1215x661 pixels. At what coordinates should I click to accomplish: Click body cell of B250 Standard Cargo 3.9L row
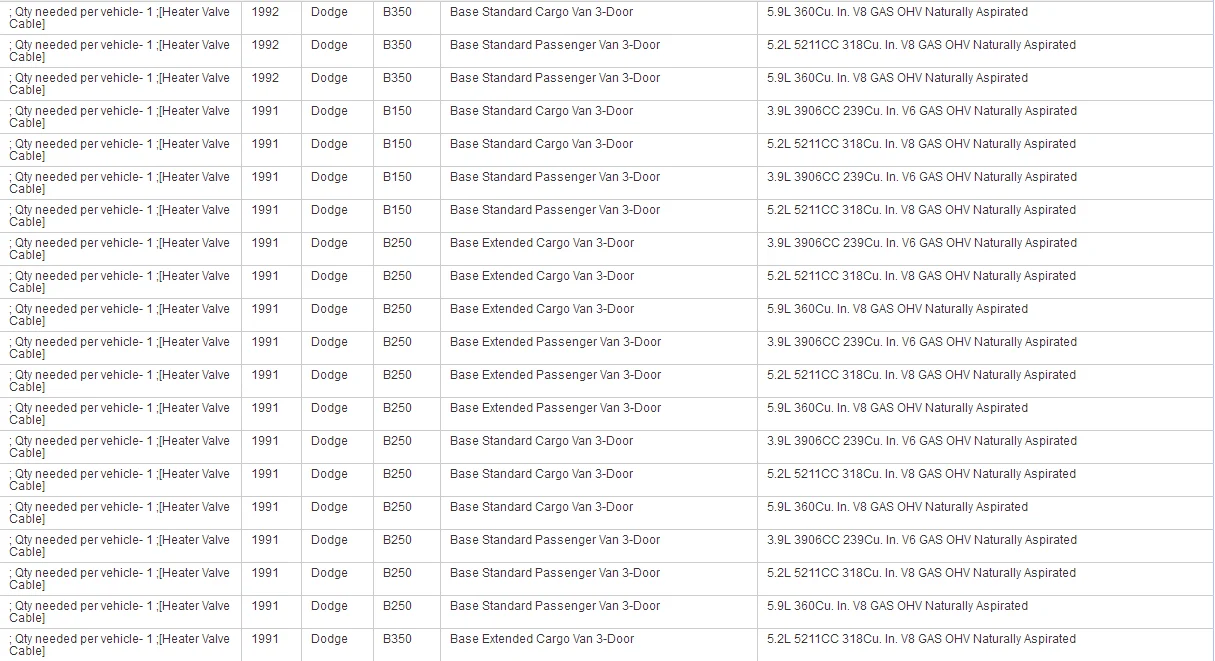point(598,447)
